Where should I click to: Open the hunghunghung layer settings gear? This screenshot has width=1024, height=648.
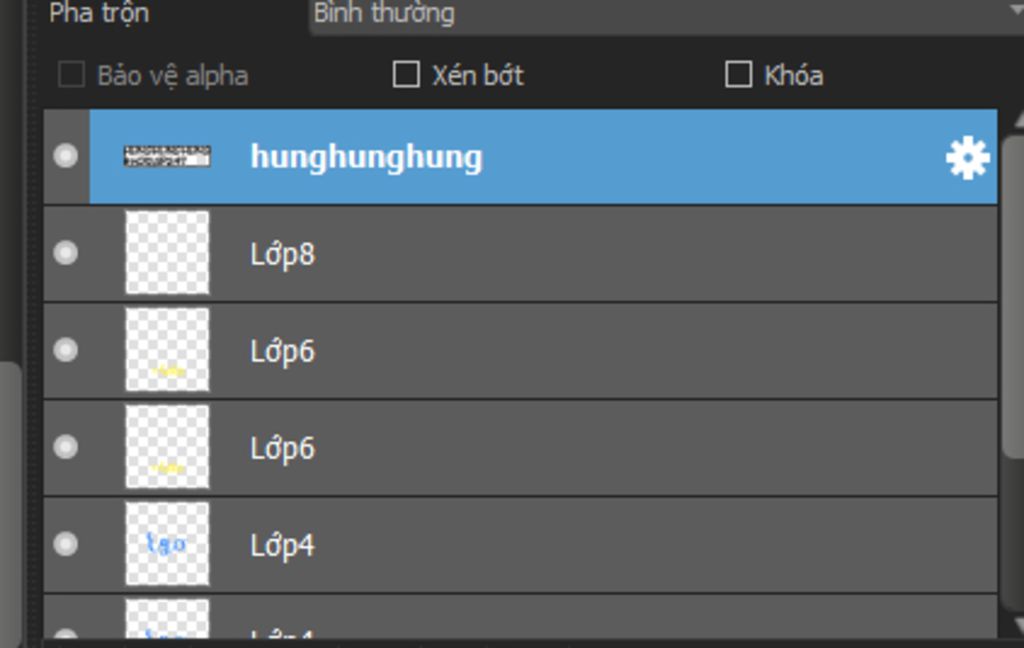(x=967, y=158)
